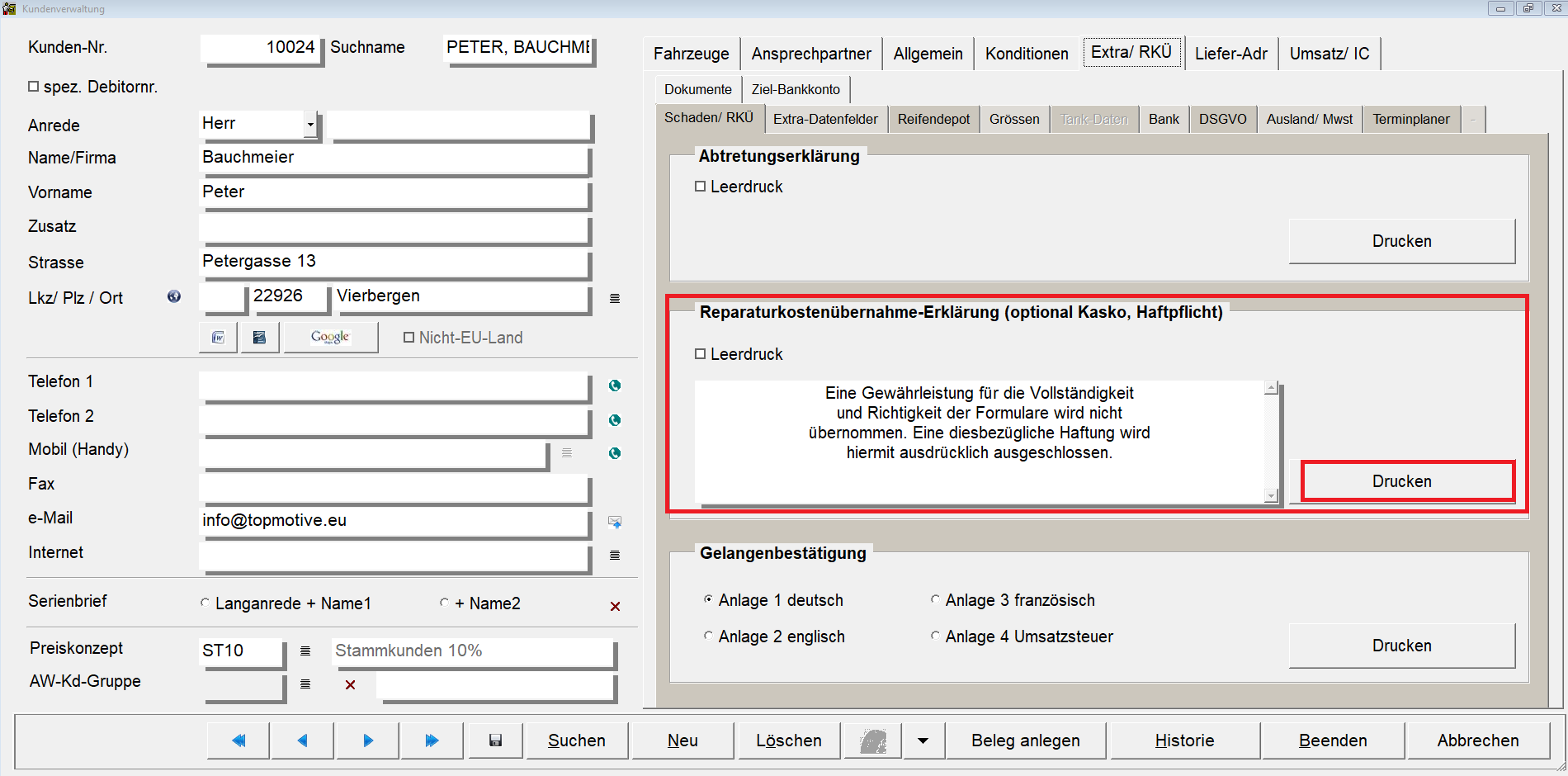Print the Abtretungserklärung via Drucken

[1402, 241]
